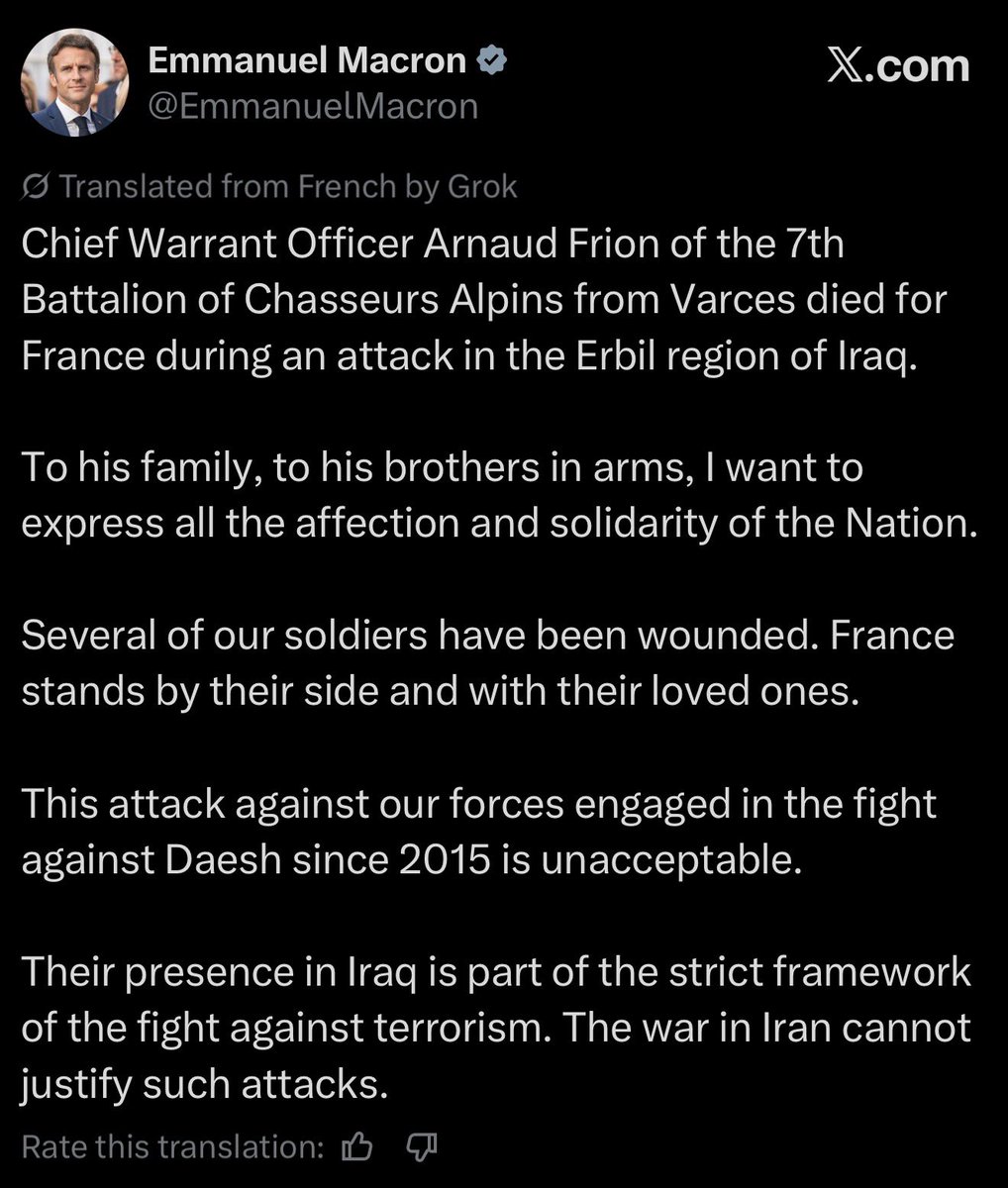Click the X symbol in the X.com wordmark
The width and height of the screenshot is (1008, 1188).
coord(845,65)
